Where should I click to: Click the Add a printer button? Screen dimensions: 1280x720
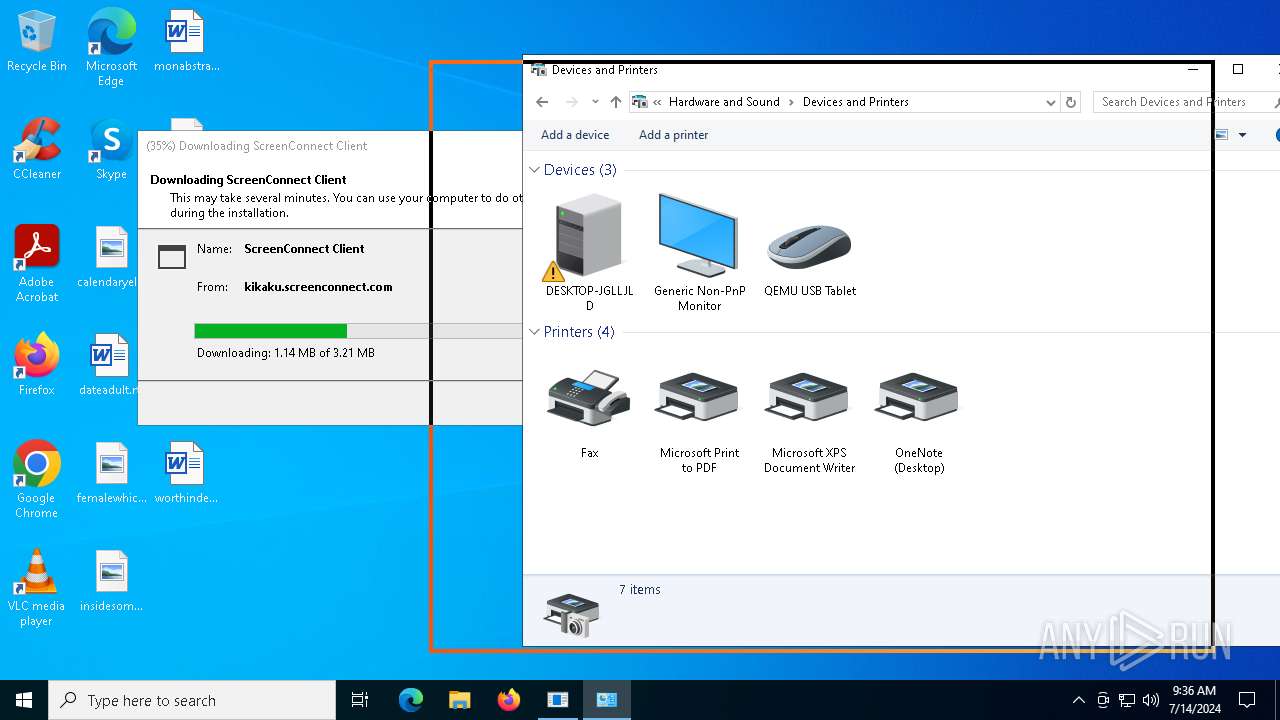(673, 135)
